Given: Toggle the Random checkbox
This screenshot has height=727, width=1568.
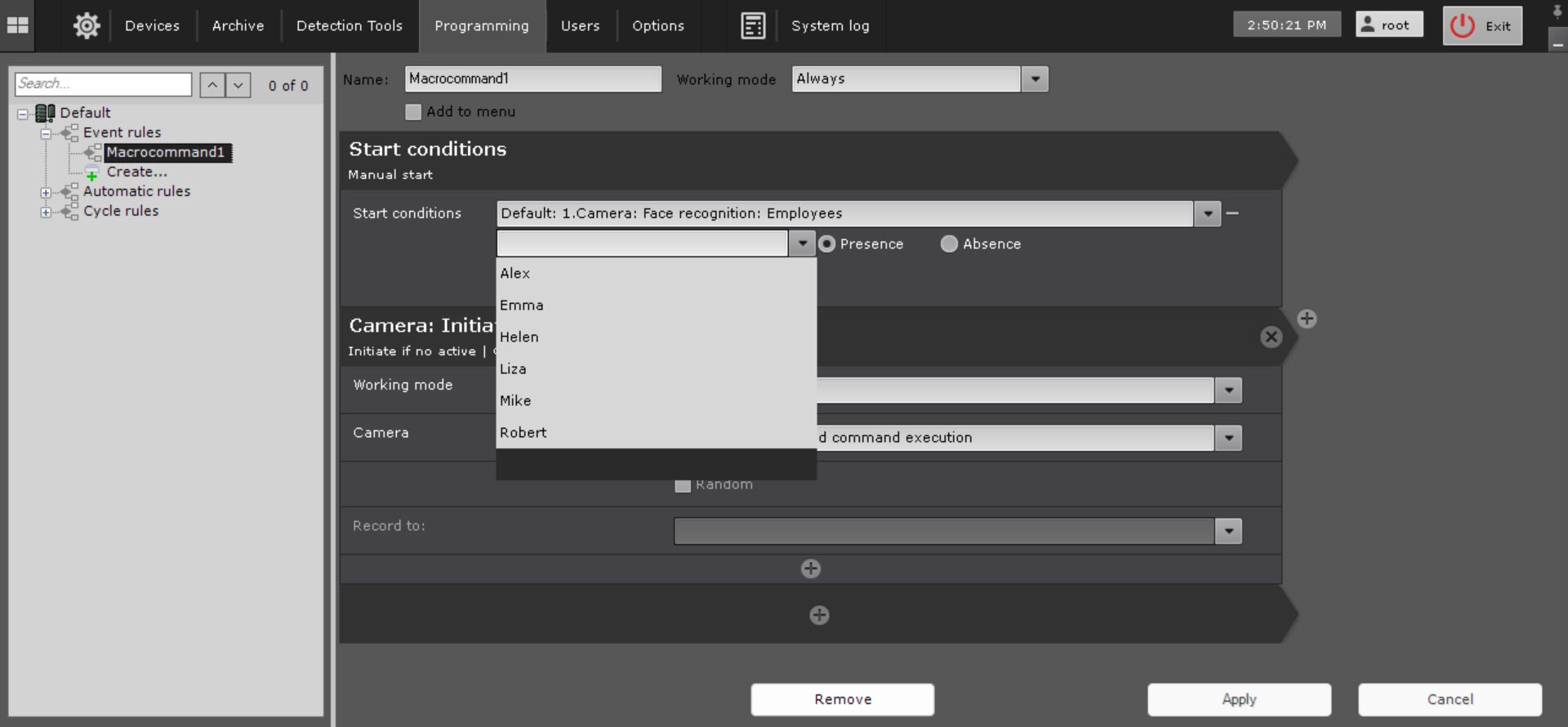Looking at the screenshot, I should [683, 485].
